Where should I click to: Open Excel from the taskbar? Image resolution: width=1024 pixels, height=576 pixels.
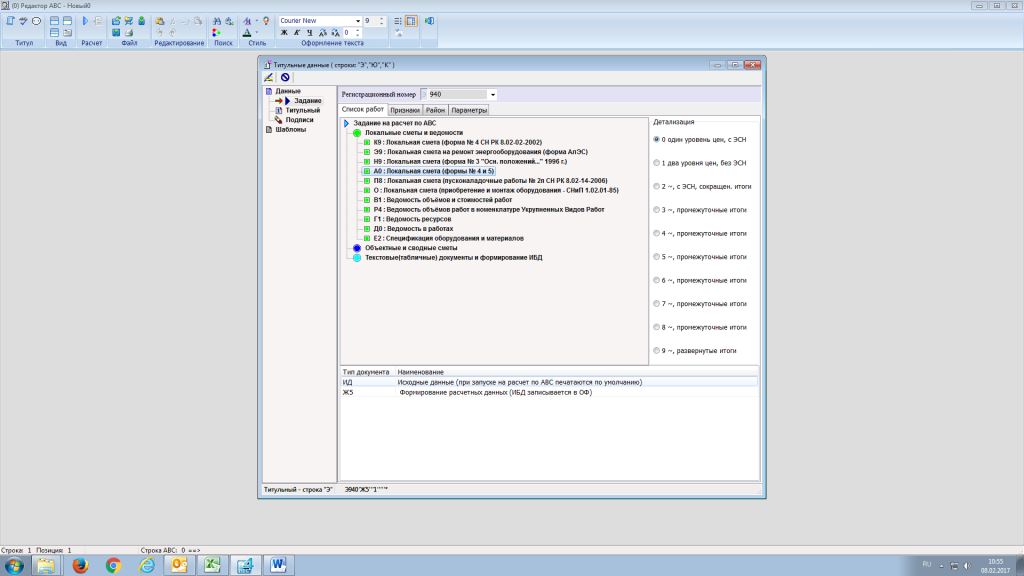(212, 565)
